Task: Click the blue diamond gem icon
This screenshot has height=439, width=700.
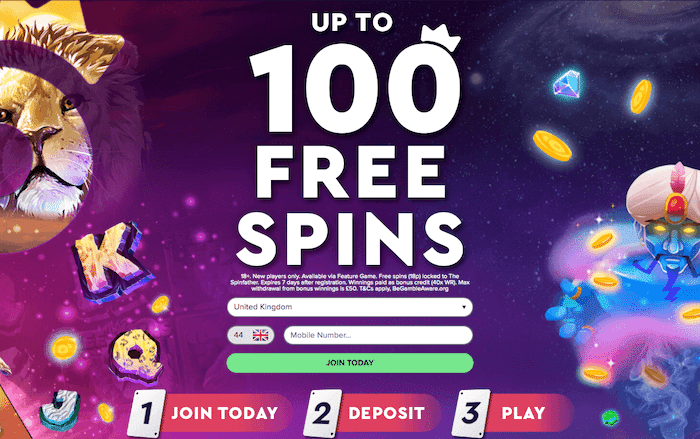Action: point(567,84)
